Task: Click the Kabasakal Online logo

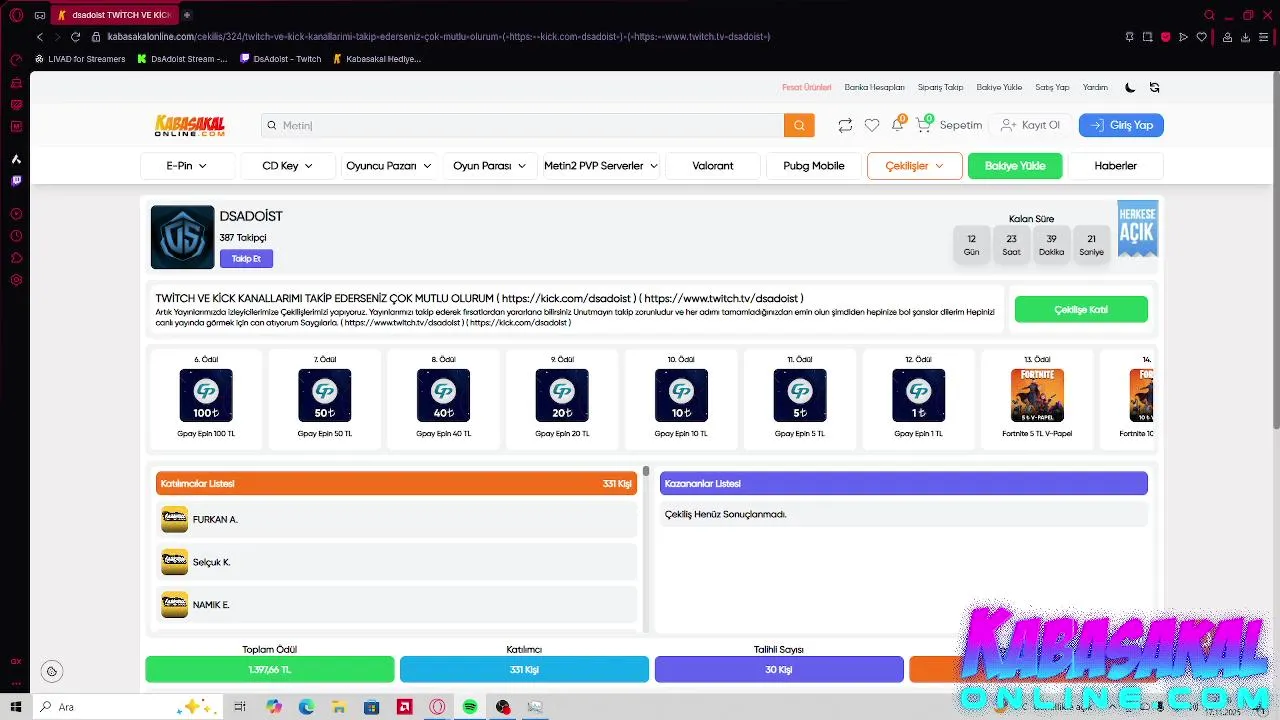Action: [x=190, y=125]
